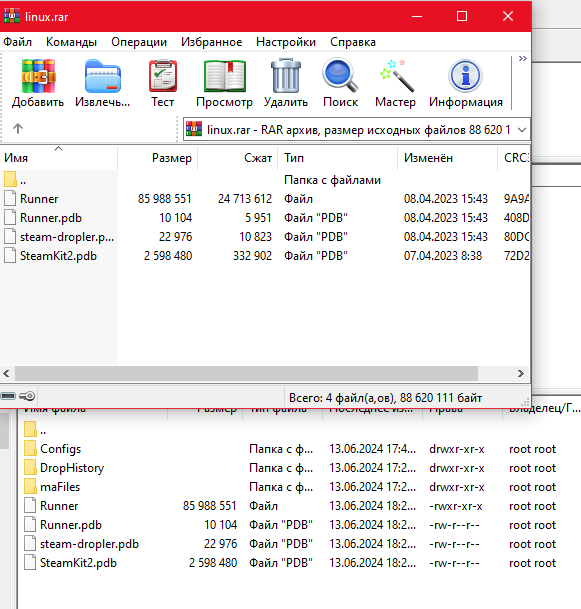Go up one level with arrow icon
The image size is (581, 609).
18,128
